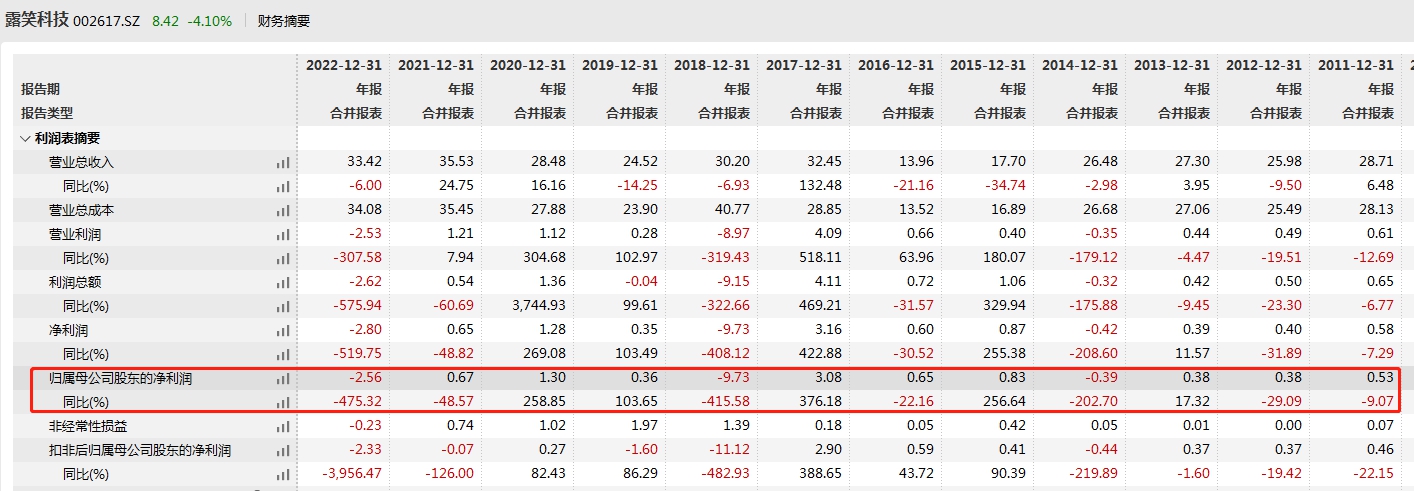
Task: Open chart icon for 营业利润 row
Action: coord(283,234)
